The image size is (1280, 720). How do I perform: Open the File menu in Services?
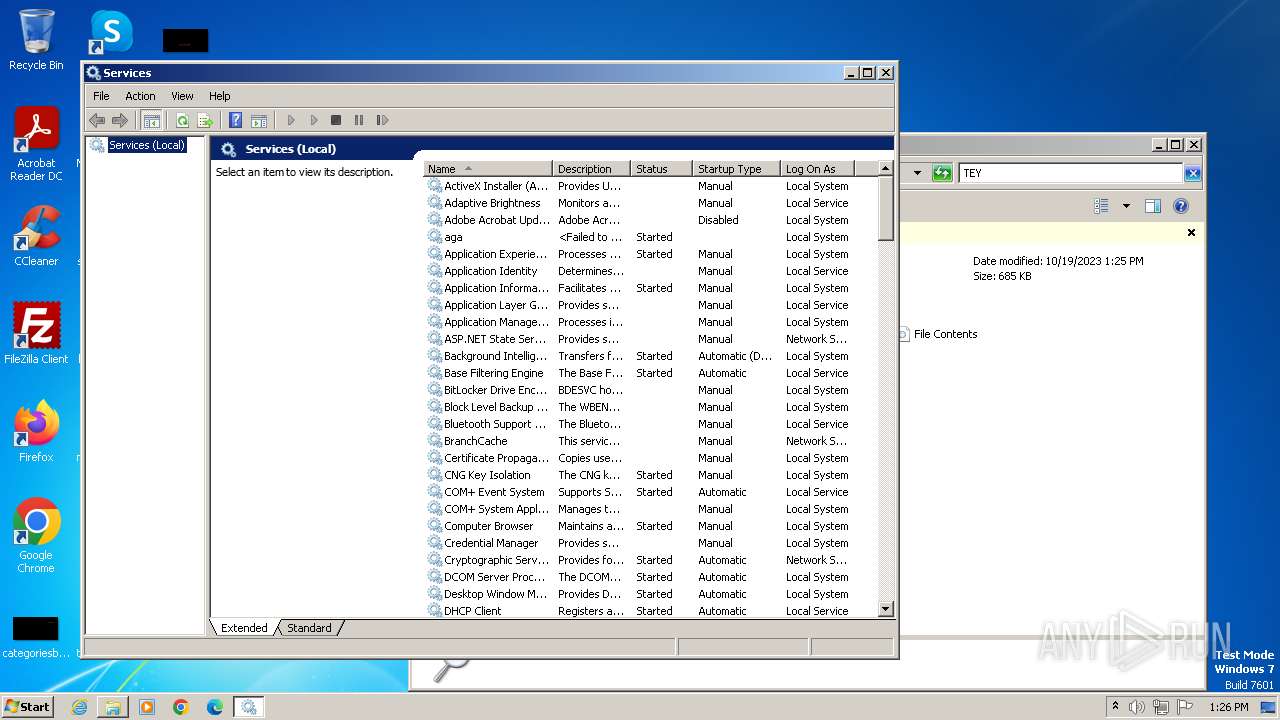pos(101,96)
